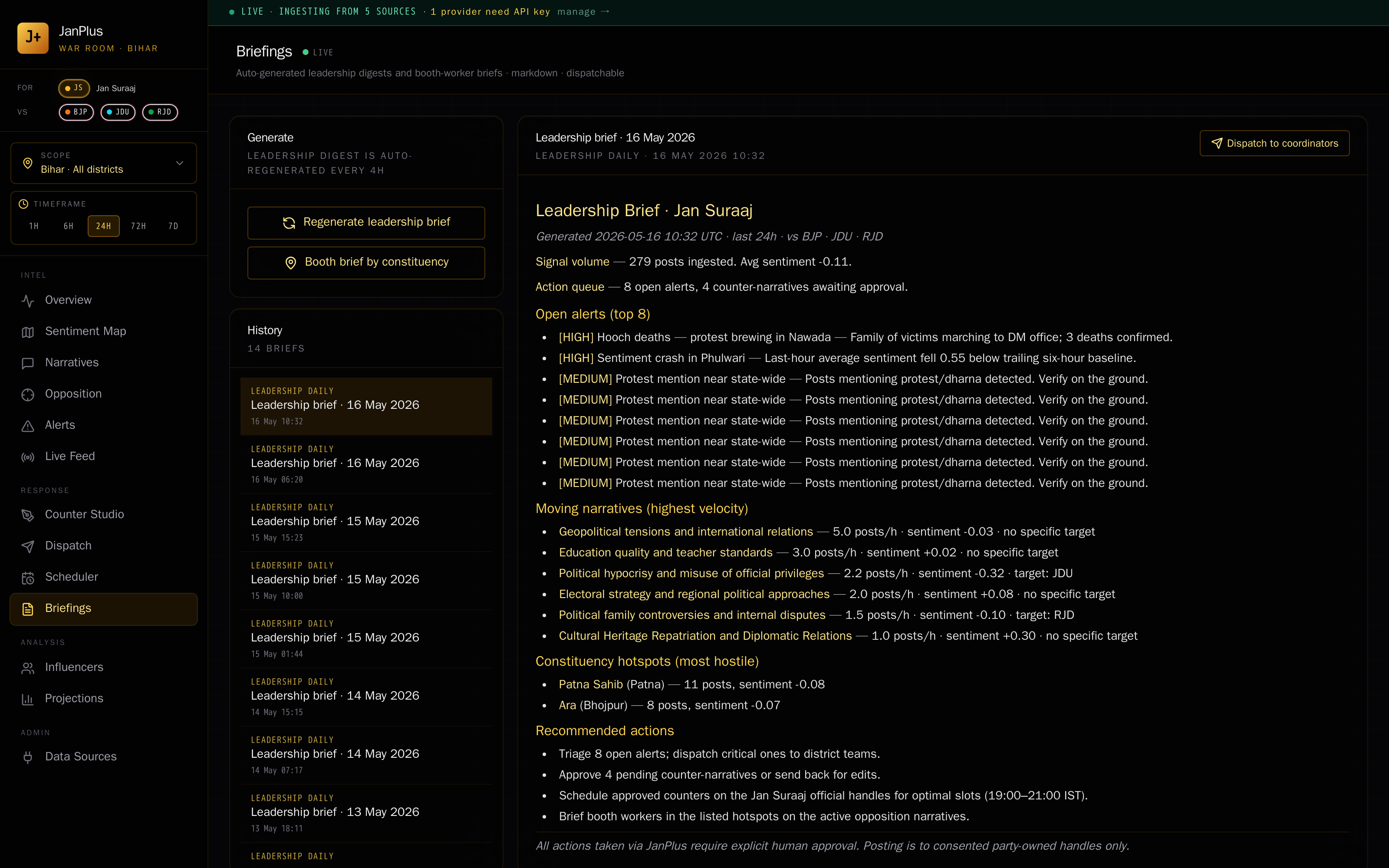This screenshot has height=868, width=1389.
Task: Click the Narratives speech bubble icon
Action: [27, 363]
